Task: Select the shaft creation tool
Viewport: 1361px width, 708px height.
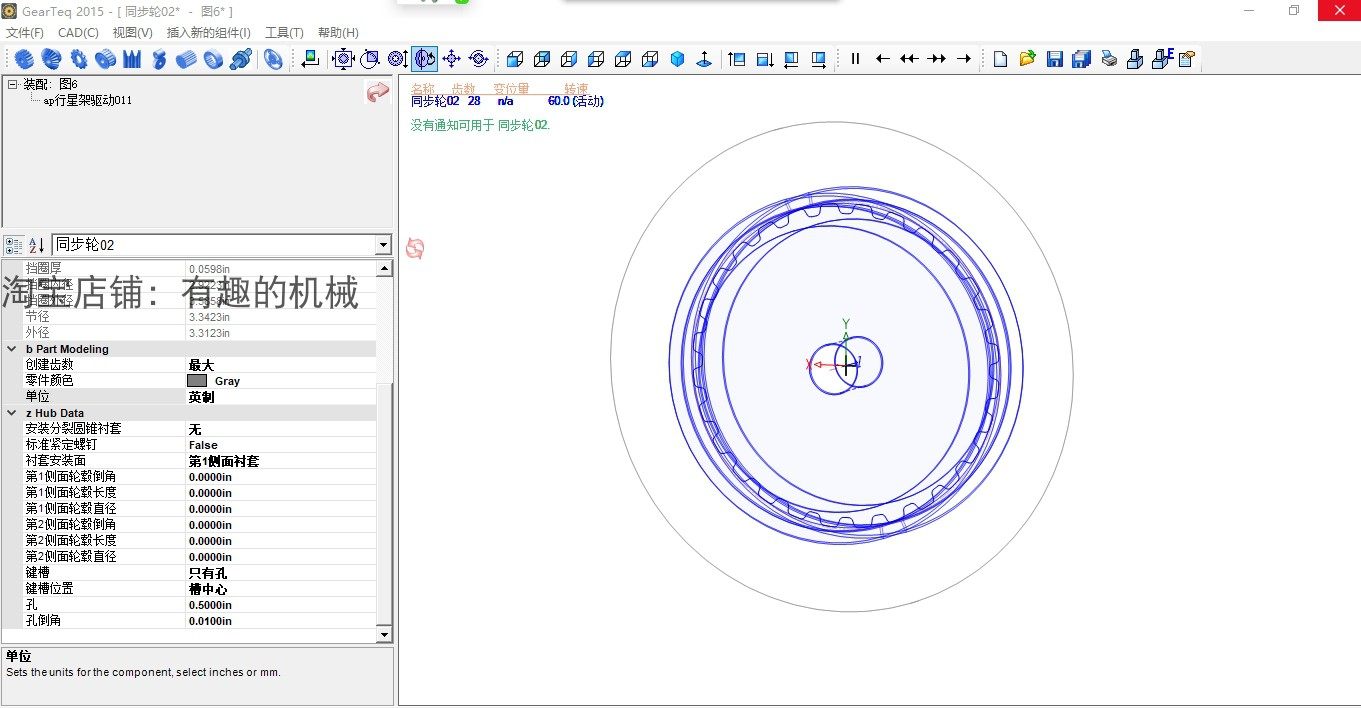Action: pos(240,59)
